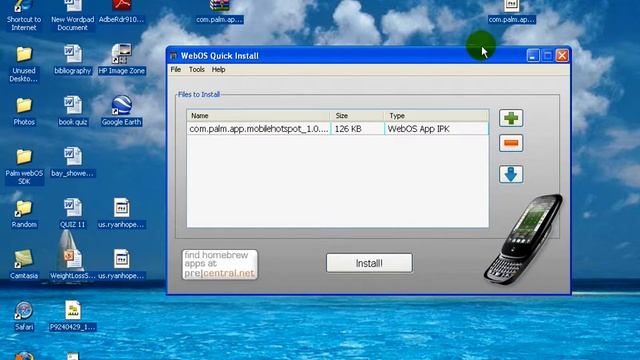Select the book quiz document icon
640x360 pixels.
coord(73,111)
